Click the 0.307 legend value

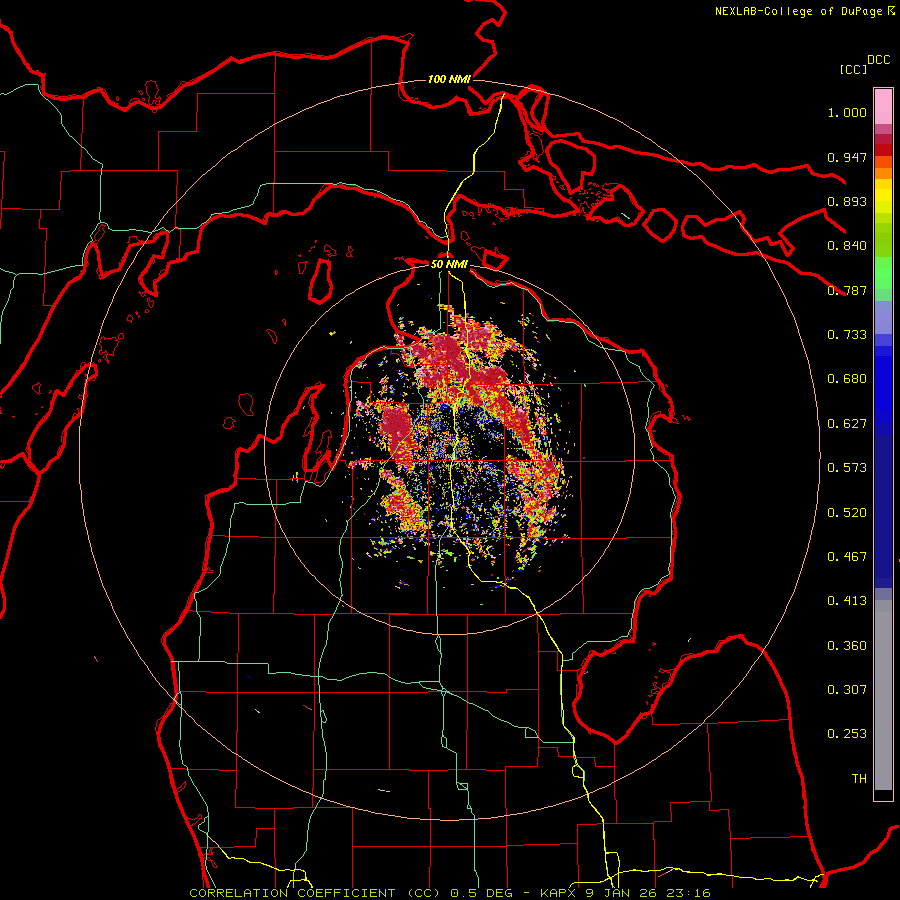pos(847,690)
